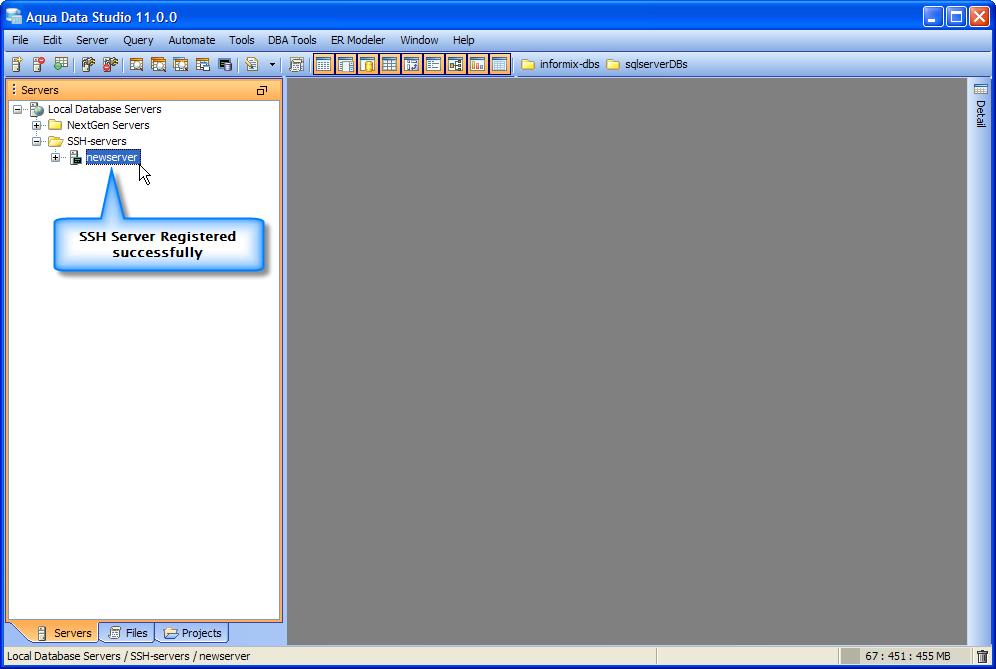Collapse the SSH-servers folder
Image resolution: width=996 pixels, height=669 pixels.
36,141
